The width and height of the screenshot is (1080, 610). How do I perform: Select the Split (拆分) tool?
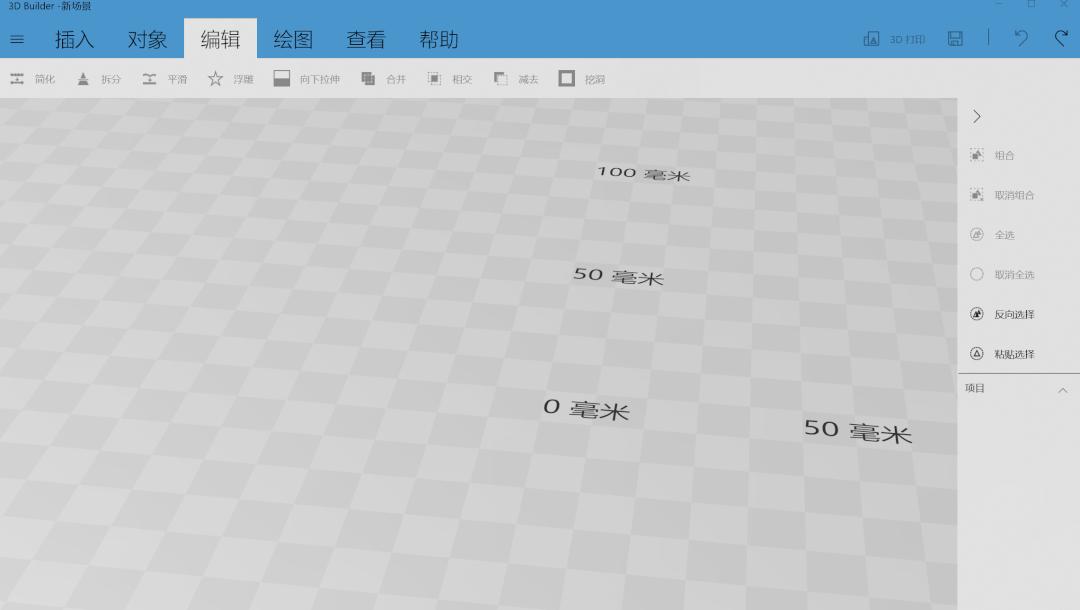tap(98, 78)
